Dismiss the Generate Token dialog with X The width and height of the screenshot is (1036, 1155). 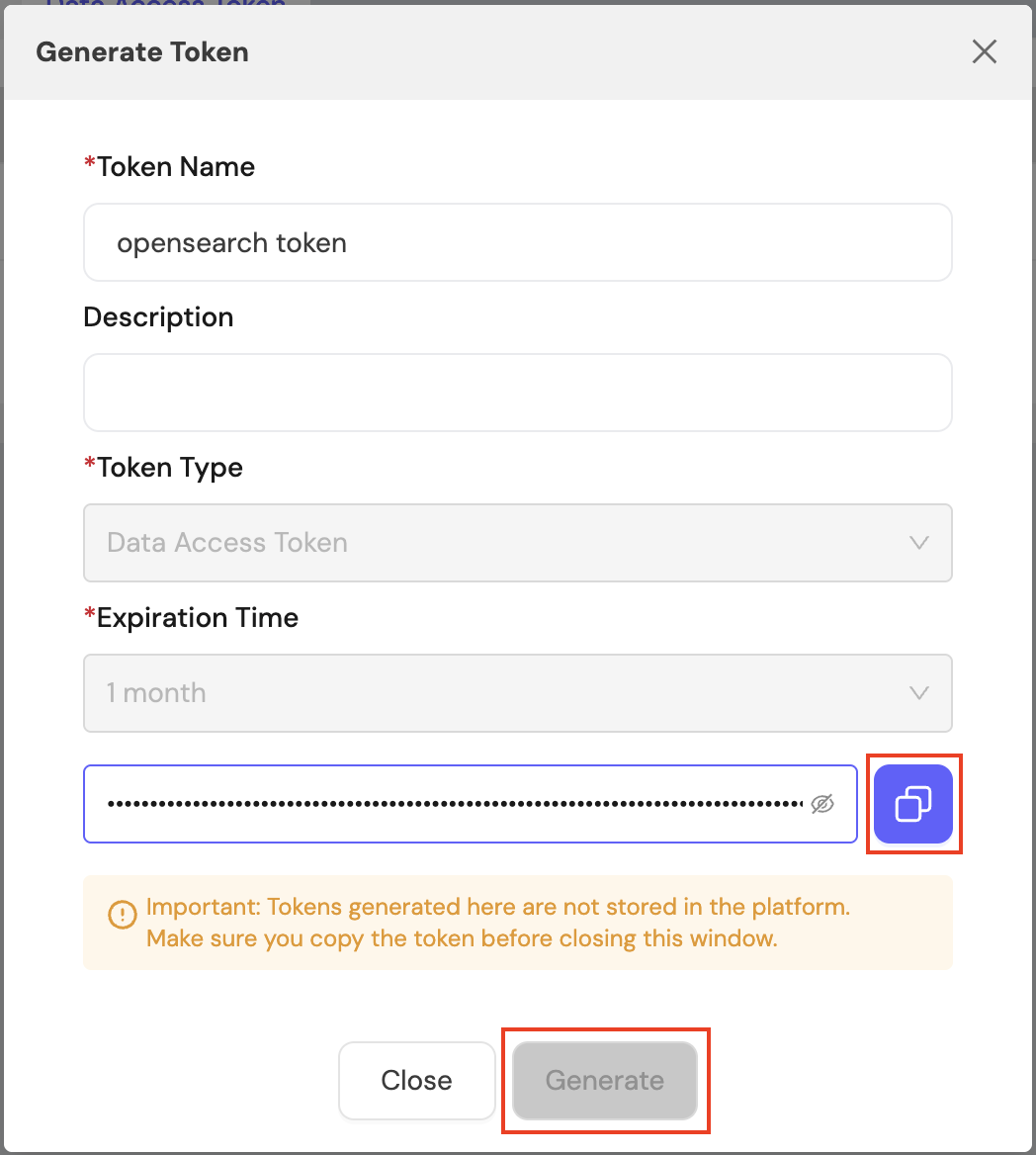coord(985,51)
